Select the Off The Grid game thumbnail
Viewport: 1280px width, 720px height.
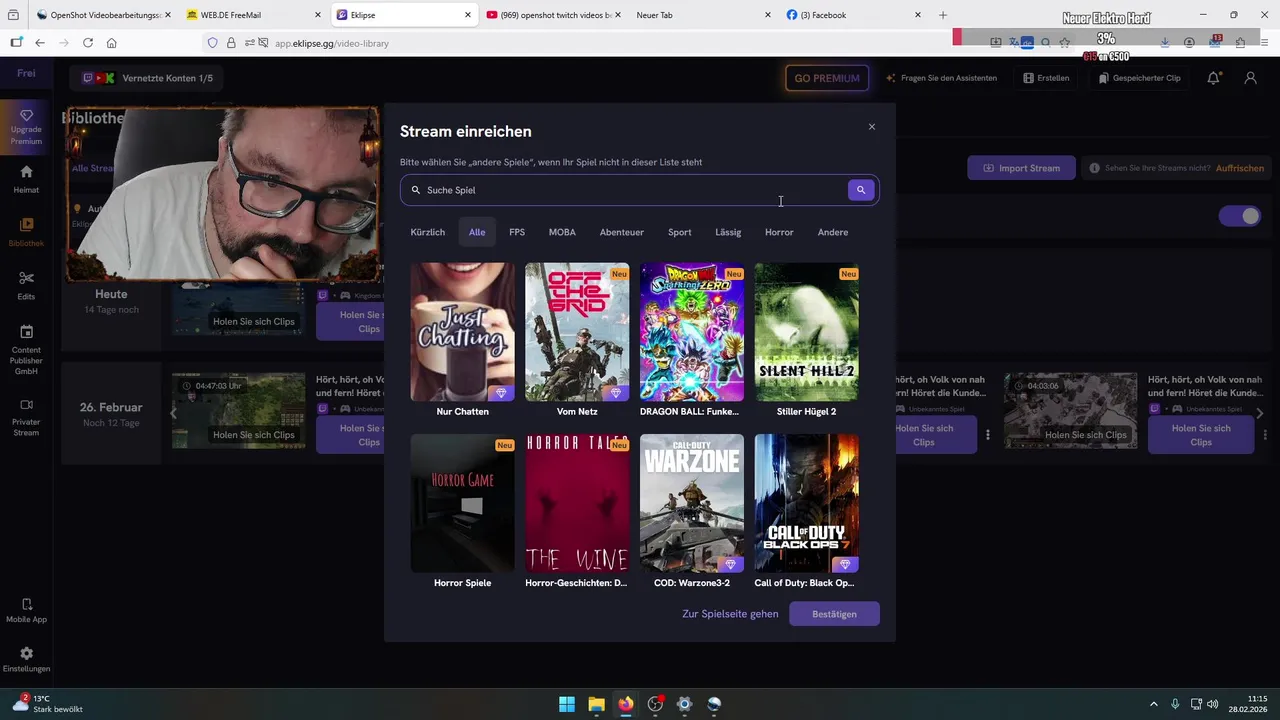pyautogui.click(x=577, y=332)
